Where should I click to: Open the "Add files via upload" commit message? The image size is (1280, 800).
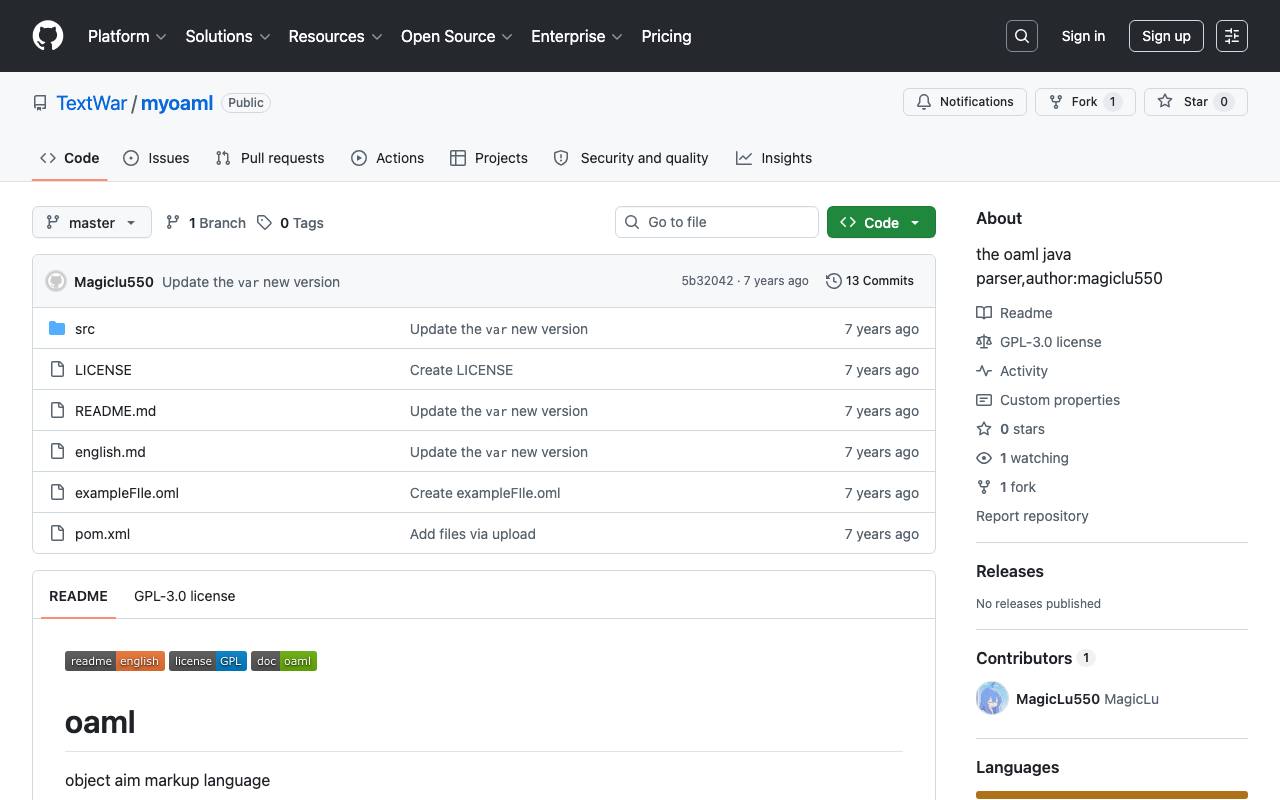point(473,534)
